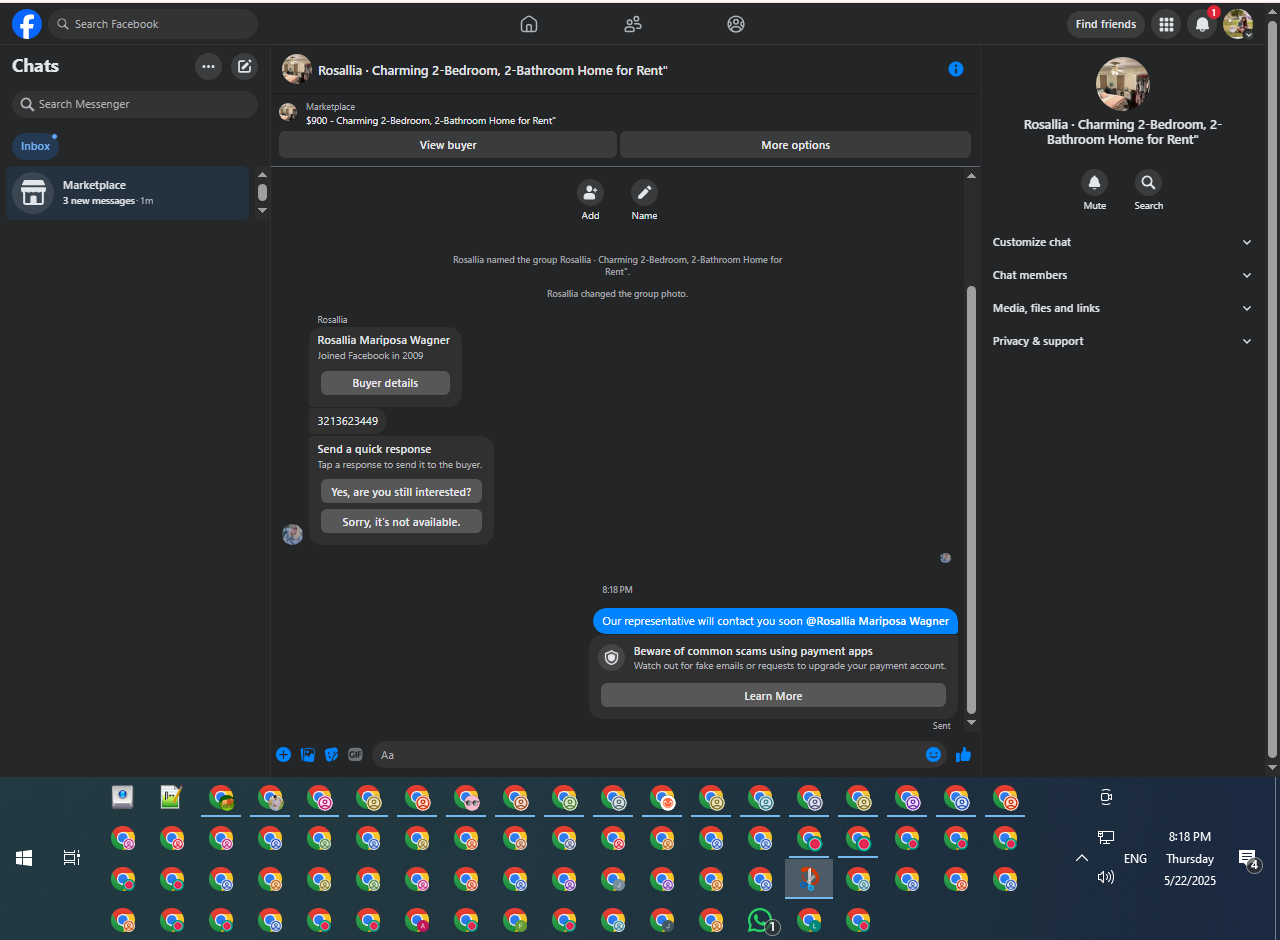Click Learn More about payment scams
The width and height of the screenshot is (1280, 940).
(773, 696)
